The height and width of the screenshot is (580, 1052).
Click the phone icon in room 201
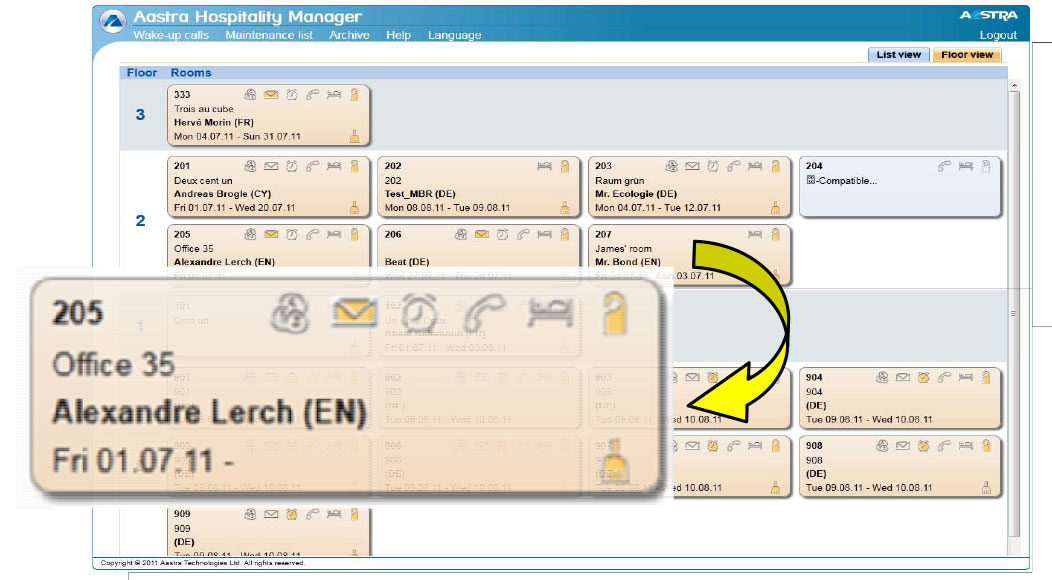tap(313, 166)
